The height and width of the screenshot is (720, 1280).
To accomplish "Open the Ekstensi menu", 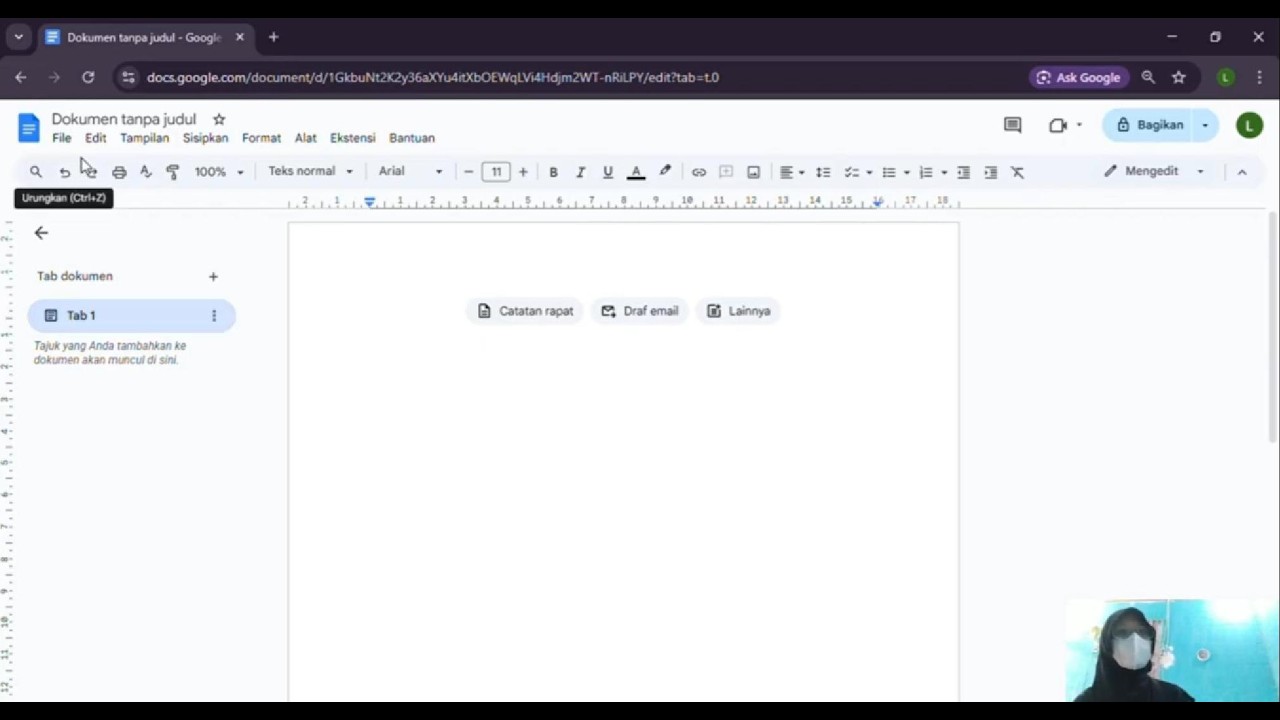I will (x=352, y=138).
